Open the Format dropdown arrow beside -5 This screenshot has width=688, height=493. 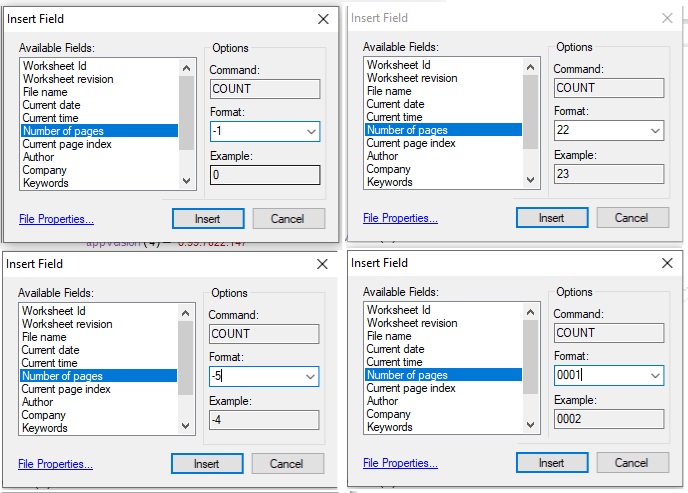click(308, 377)
